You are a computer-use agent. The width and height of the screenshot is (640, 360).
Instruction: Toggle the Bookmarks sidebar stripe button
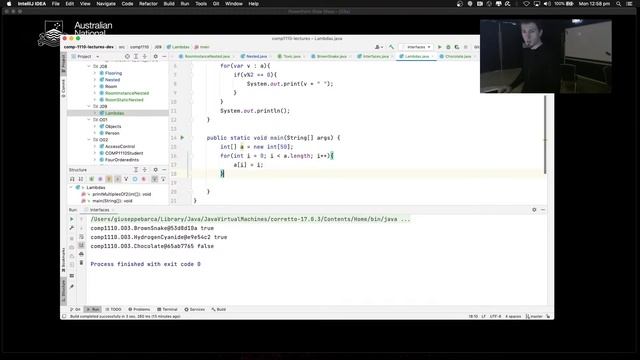pyautogui.click(x=63, y=259)
